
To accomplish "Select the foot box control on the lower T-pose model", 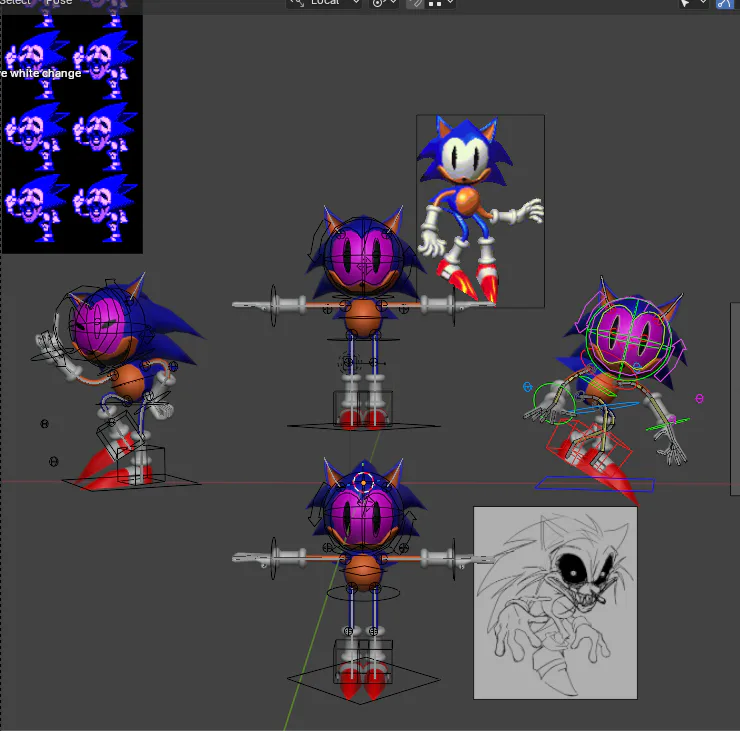I will click(363, 662).
